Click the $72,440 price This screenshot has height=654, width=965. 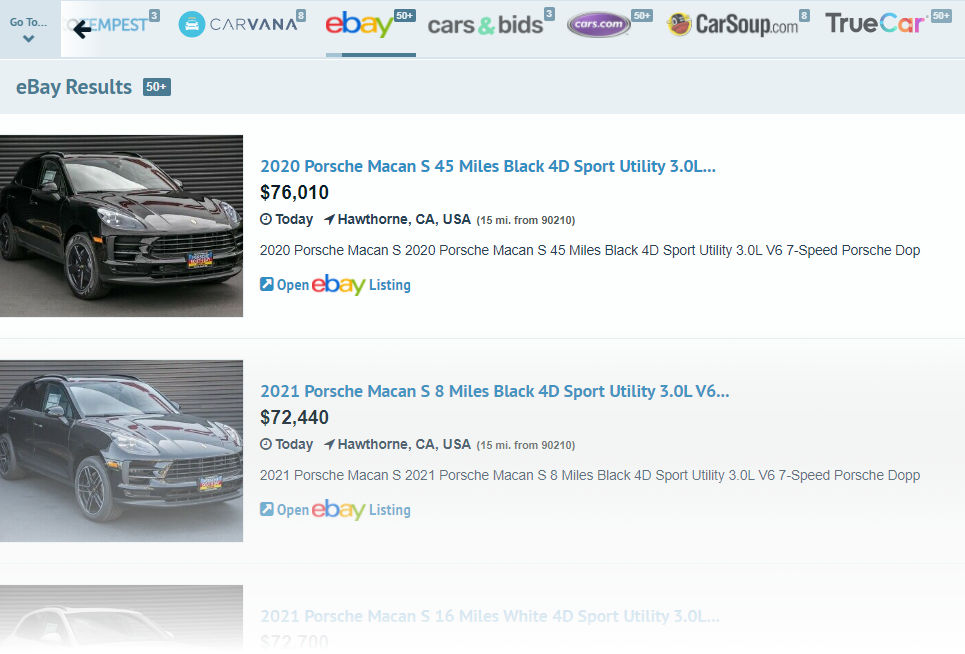click(x=294, y=418)
